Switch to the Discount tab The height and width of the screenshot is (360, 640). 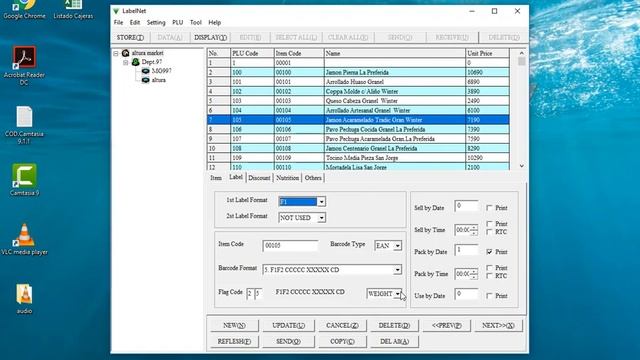tap(259, 178)
